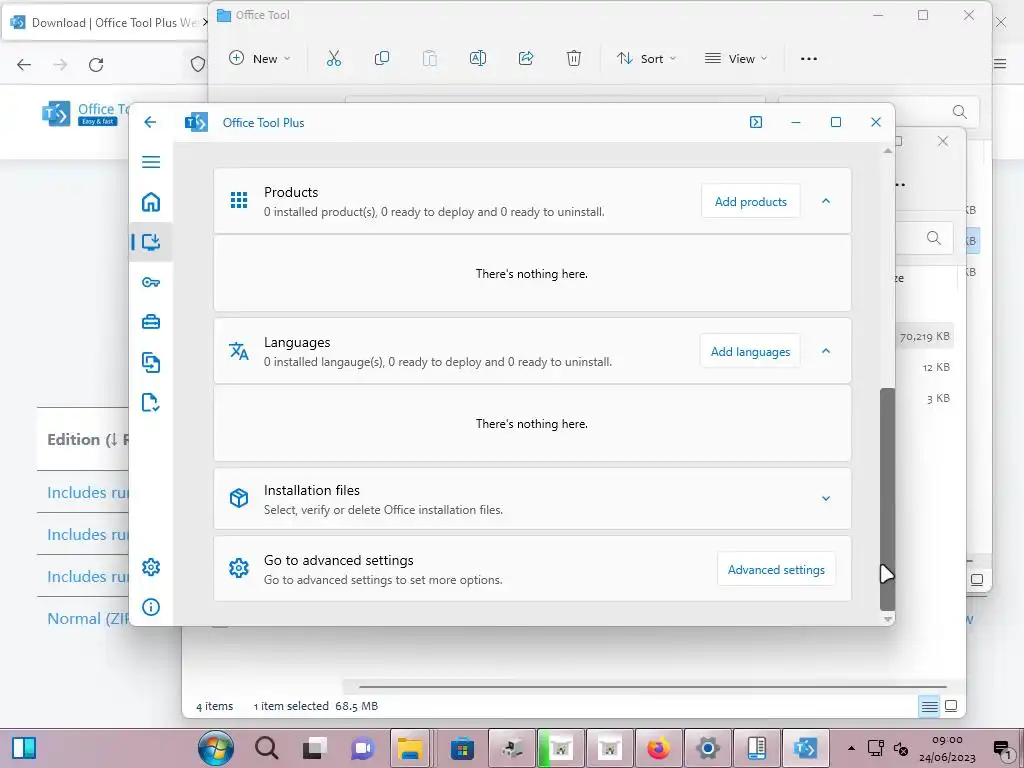Open File Explorer from the taskbar
The height and width of the screenshot is (768, 1024).
pos(410,748)
